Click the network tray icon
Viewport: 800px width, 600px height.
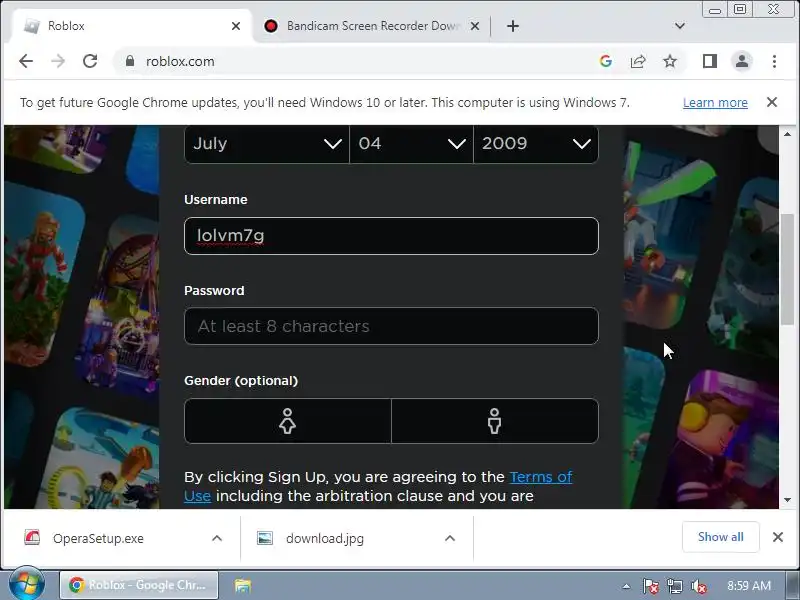(674, 586)
